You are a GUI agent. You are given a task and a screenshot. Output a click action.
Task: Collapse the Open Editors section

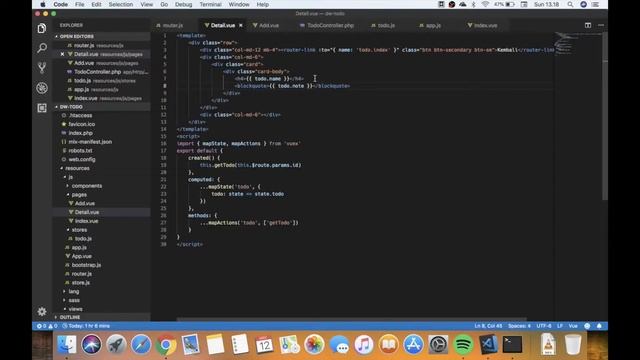[x=76, y=36]
